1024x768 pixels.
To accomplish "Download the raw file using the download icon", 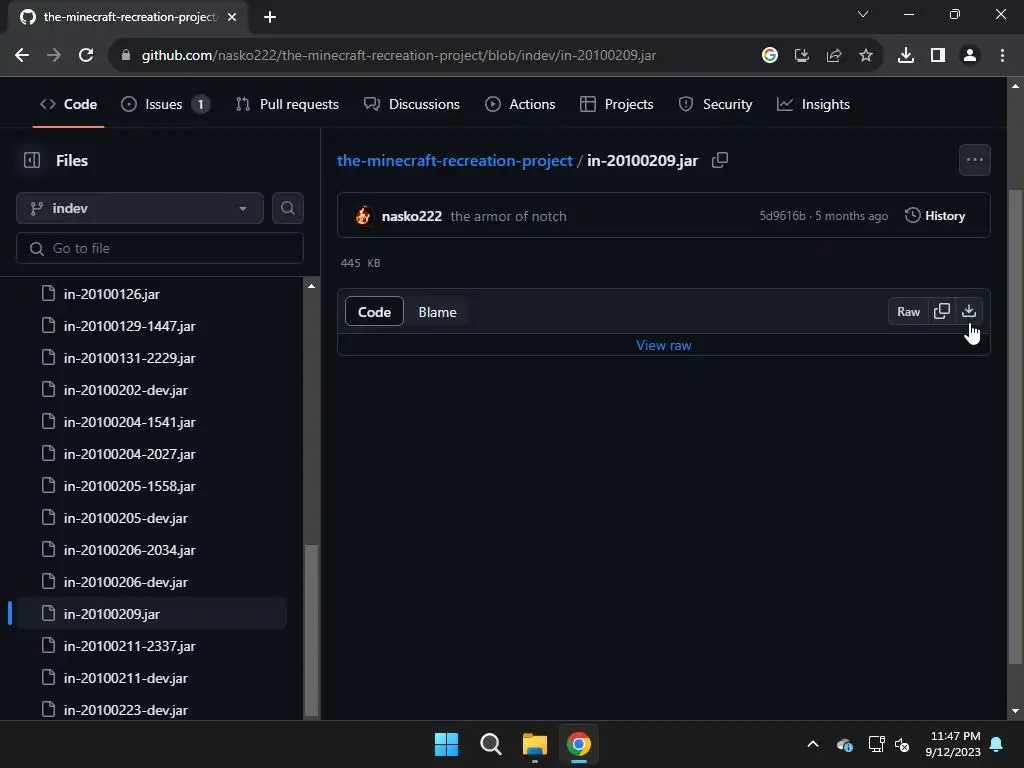I will coord(968,312).
